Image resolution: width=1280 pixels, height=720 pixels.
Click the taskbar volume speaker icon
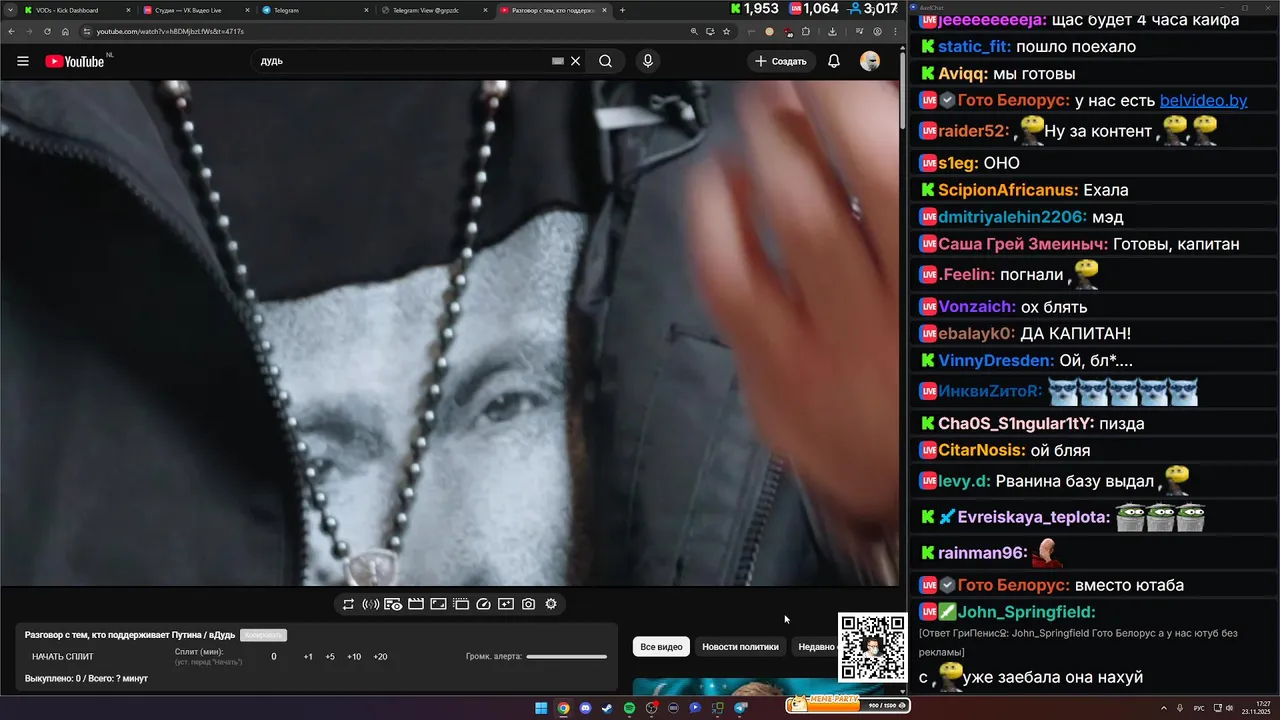click(1229, 708)
